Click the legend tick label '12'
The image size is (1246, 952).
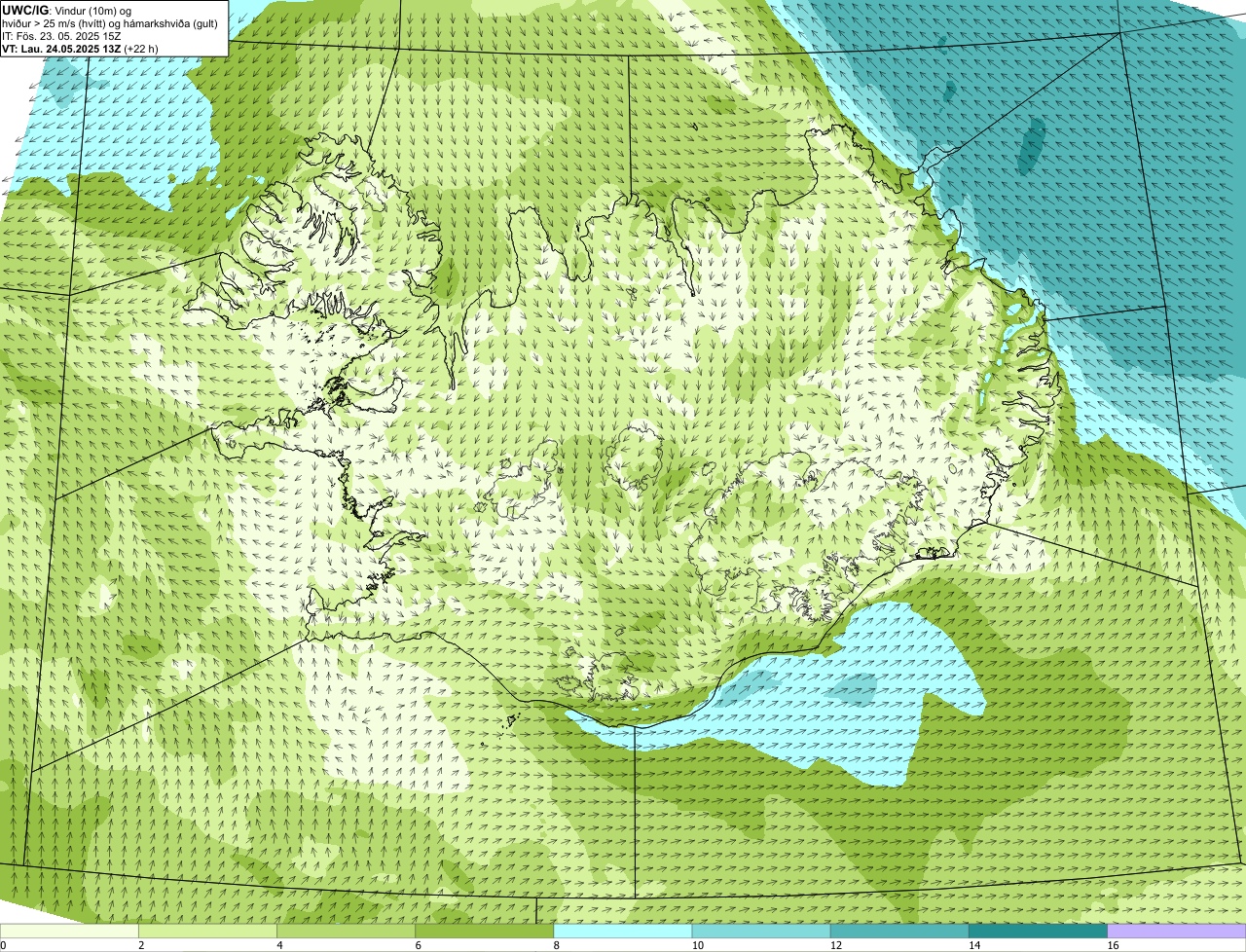(x=836, y=945)
